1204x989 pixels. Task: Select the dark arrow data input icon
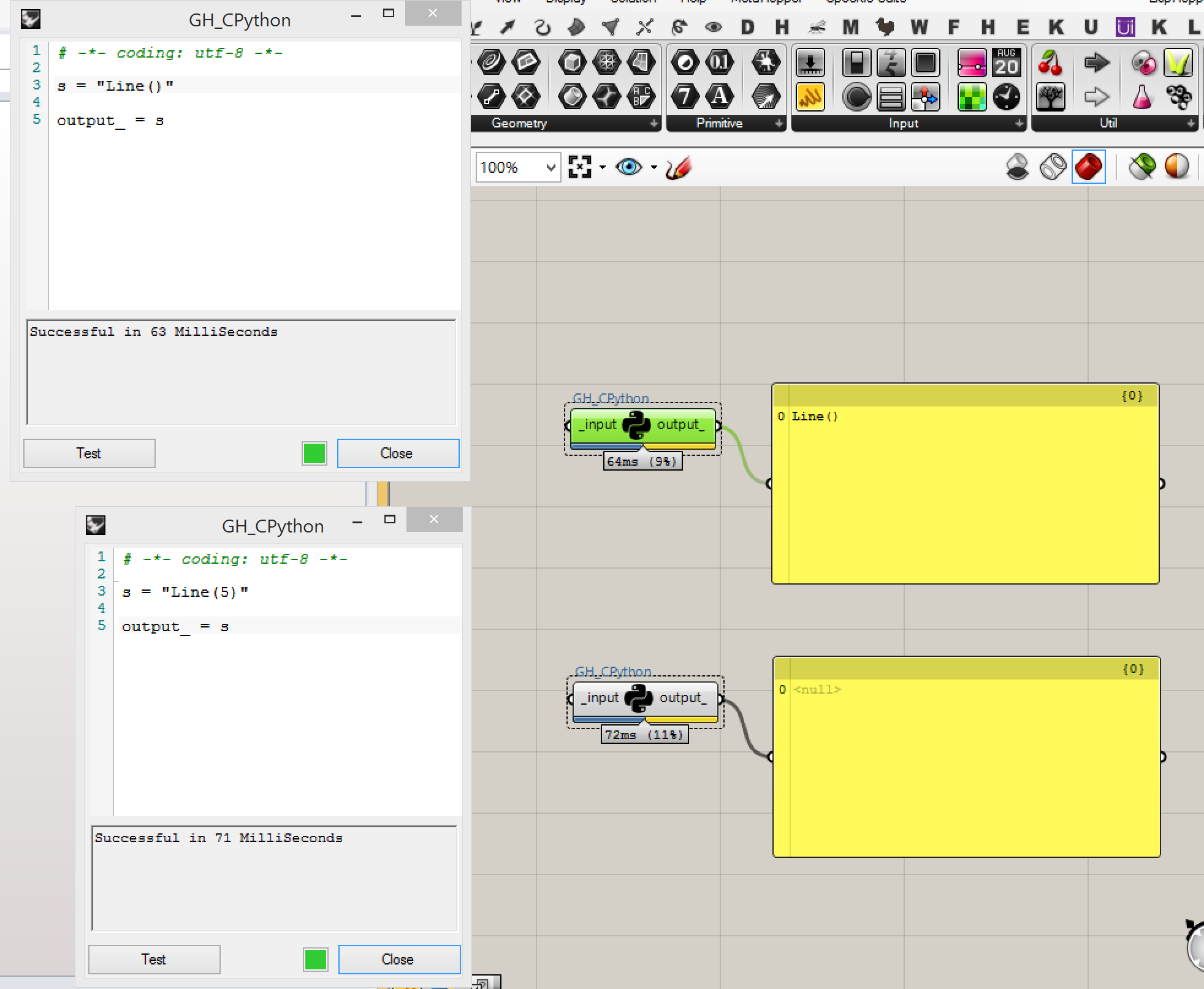[x=1096, y=62]
